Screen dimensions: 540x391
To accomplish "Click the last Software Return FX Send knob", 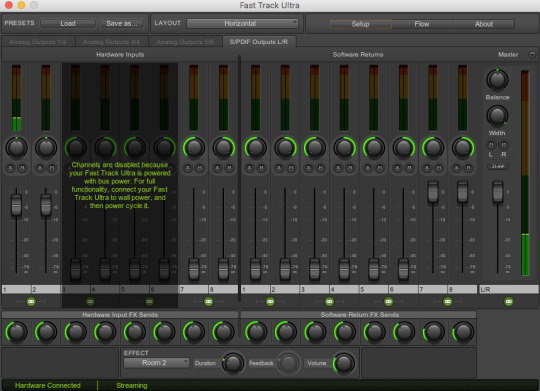I will click(x=463, y=332).
